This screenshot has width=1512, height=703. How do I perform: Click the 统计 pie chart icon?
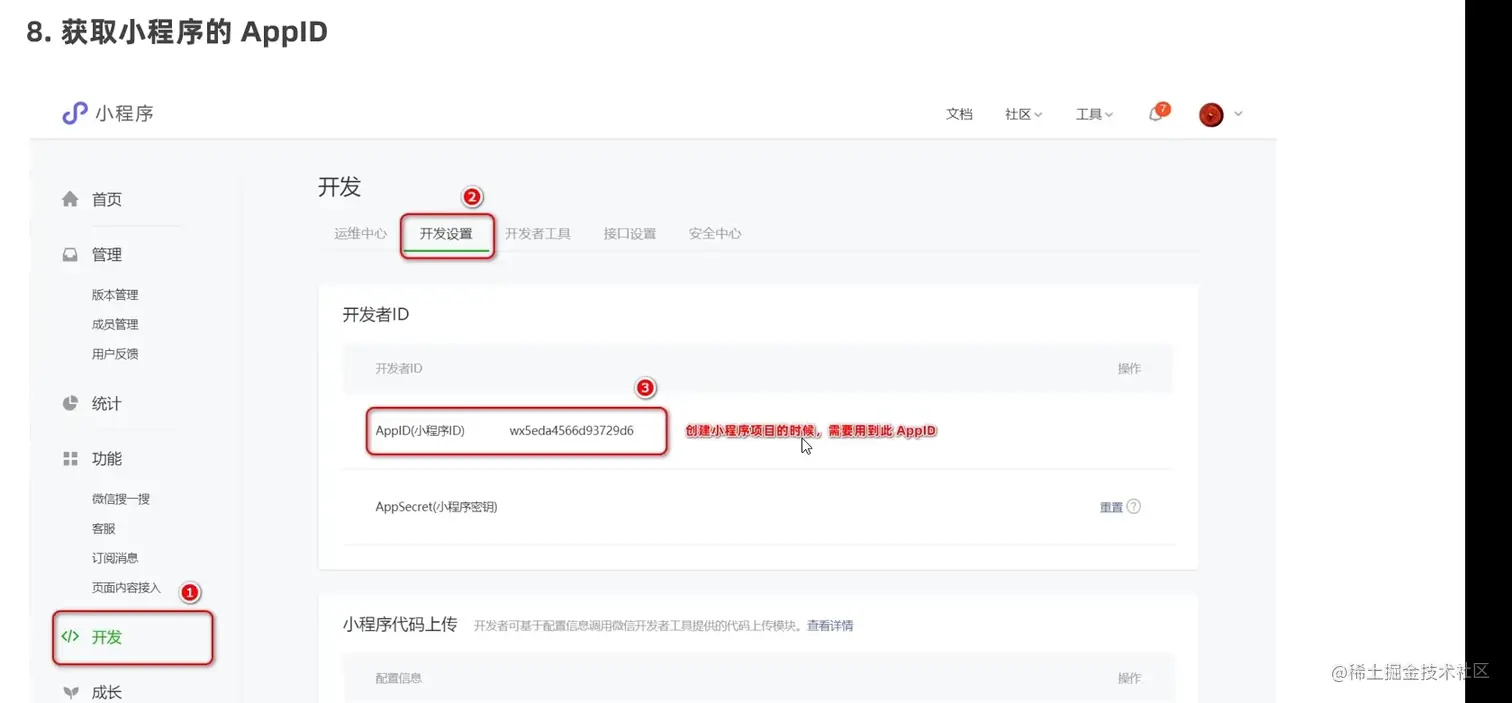coord(70,404)
